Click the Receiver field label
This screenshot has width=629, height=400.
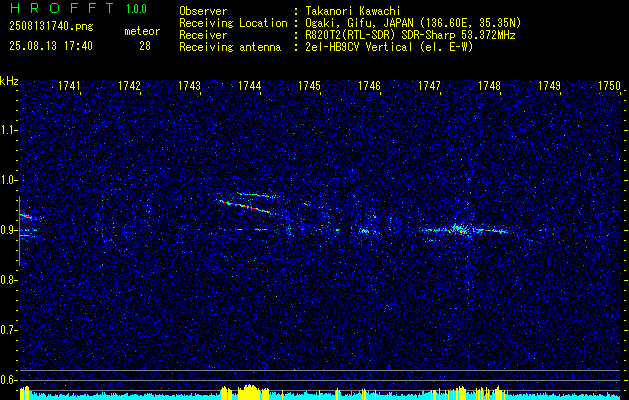pos(203,35)
